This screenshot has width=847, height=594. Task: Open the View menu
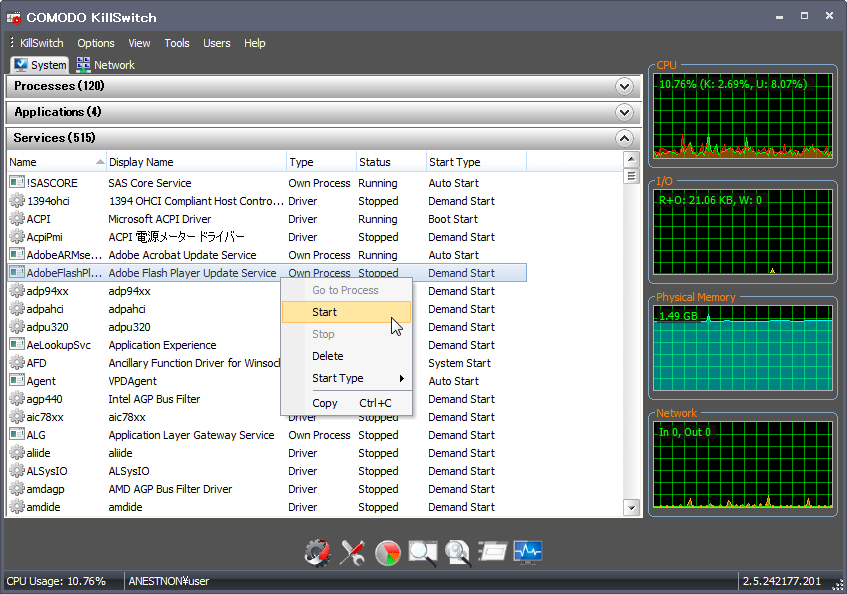point(139,43)
